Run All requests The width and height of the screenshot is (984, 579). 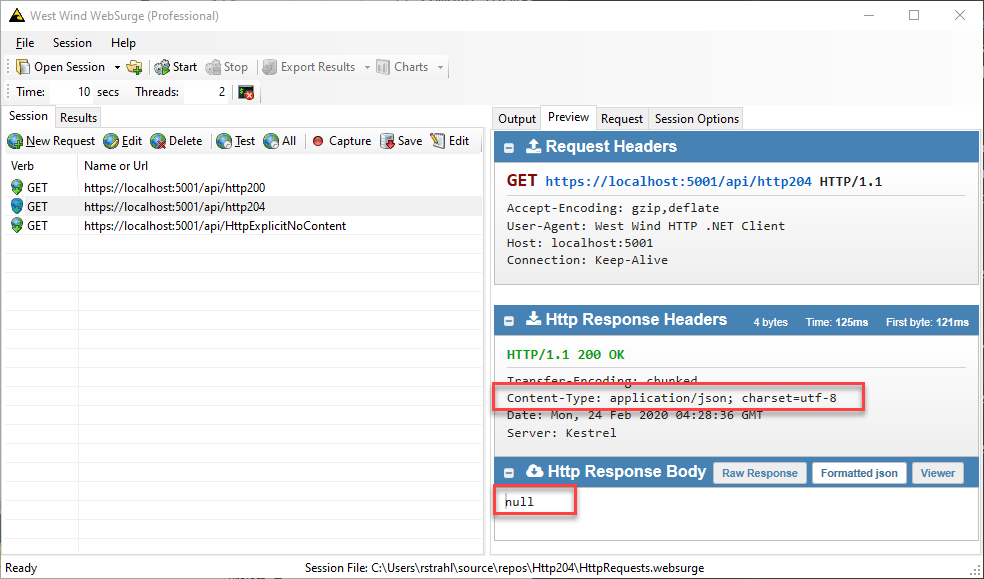[280, 141]
